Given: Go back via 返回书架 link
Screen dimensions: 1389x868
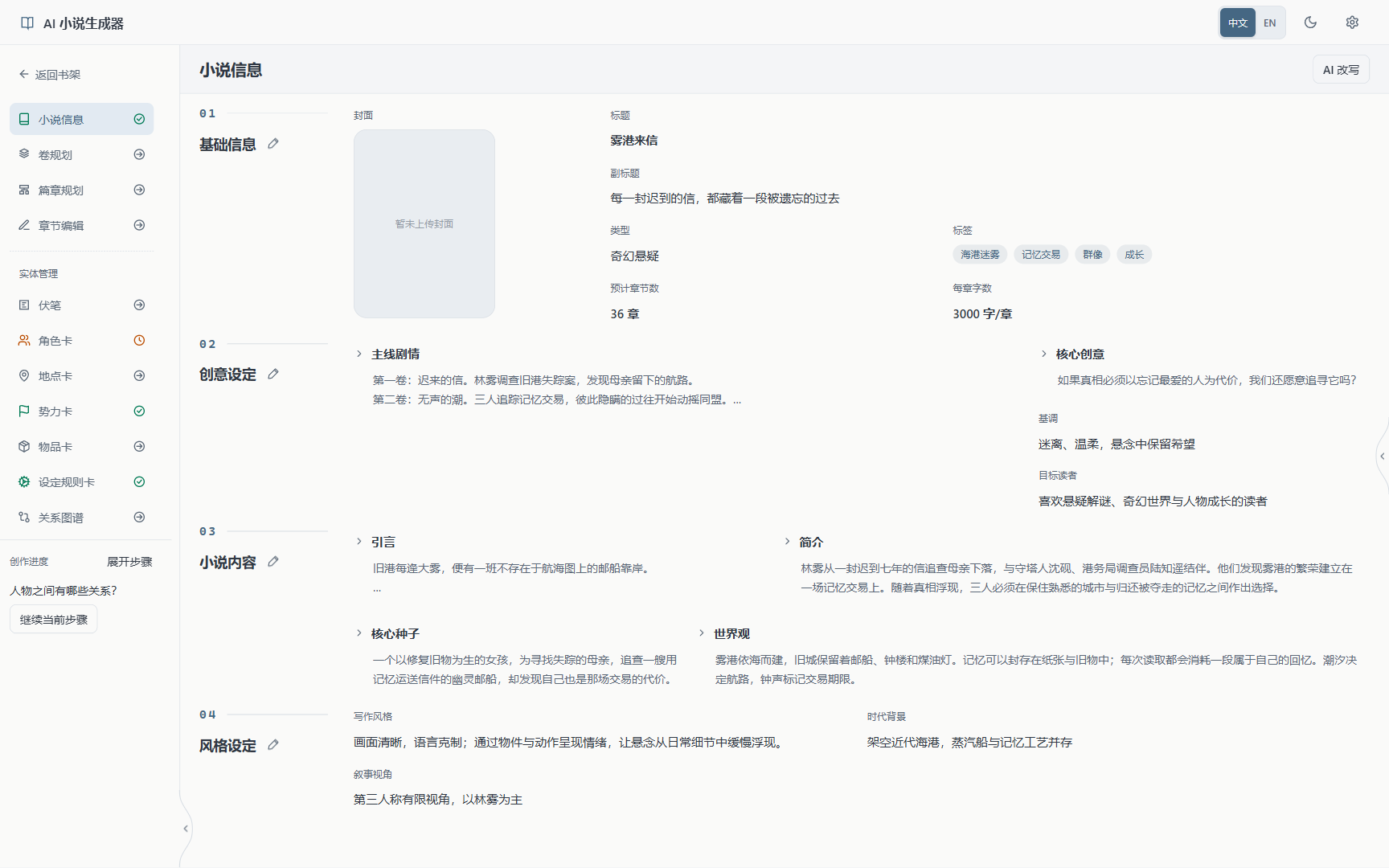Looking at the screenshot, I should pos(50,75).
